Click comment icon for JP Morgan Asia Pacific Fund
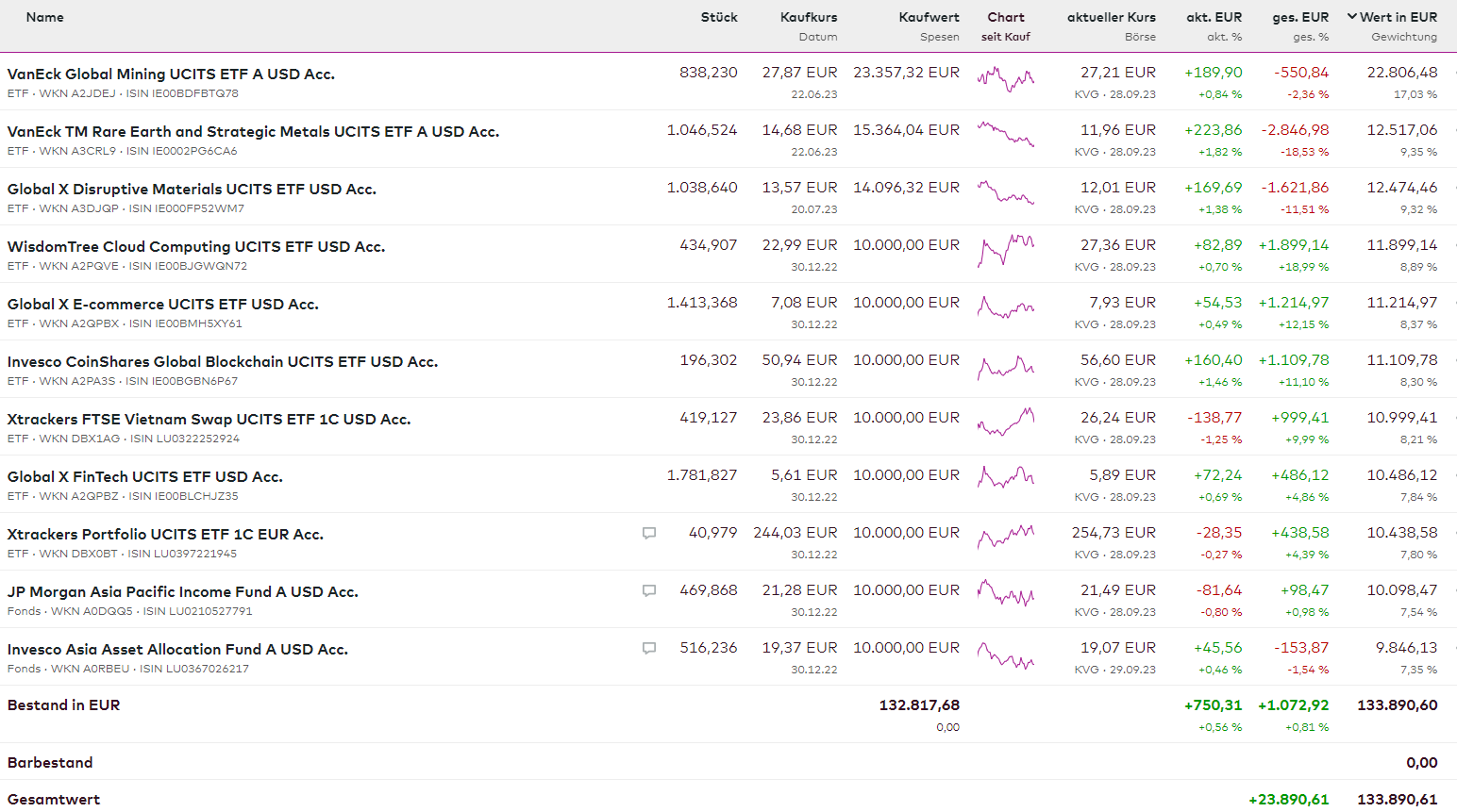 coord(649,591)
